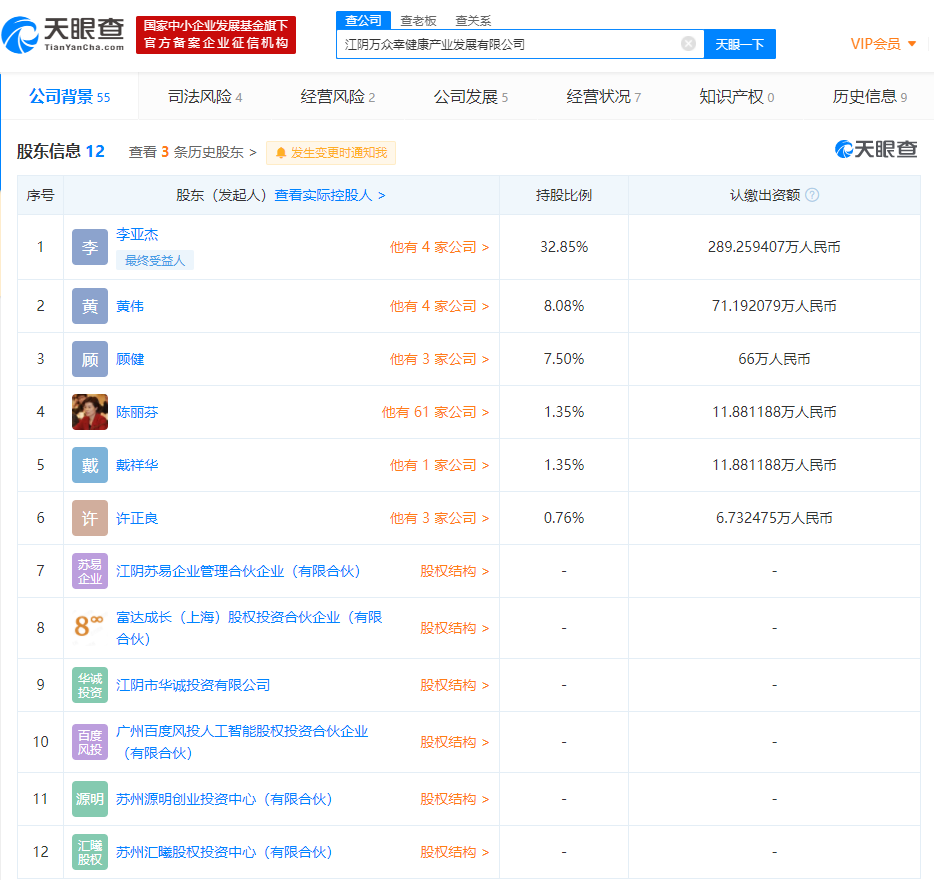Click 陈丽芬's profile photo thumbnail

[90, 412]
